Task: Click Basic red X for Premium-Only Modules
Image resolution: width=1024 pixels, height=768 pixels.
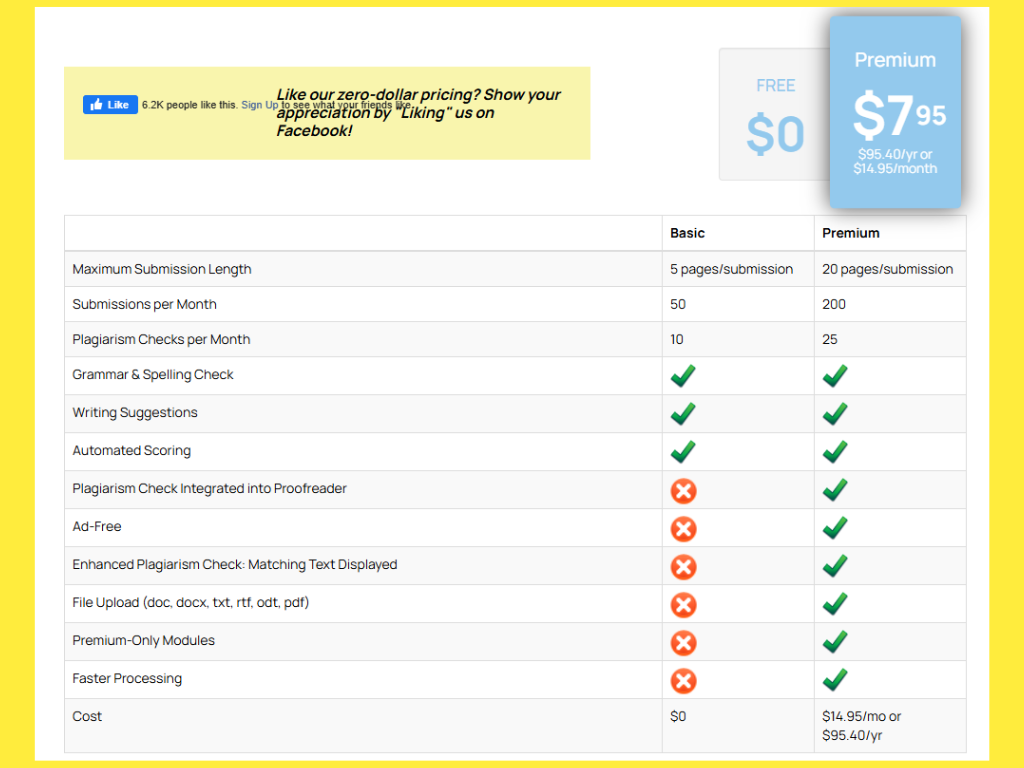Action: pos(684,643)
